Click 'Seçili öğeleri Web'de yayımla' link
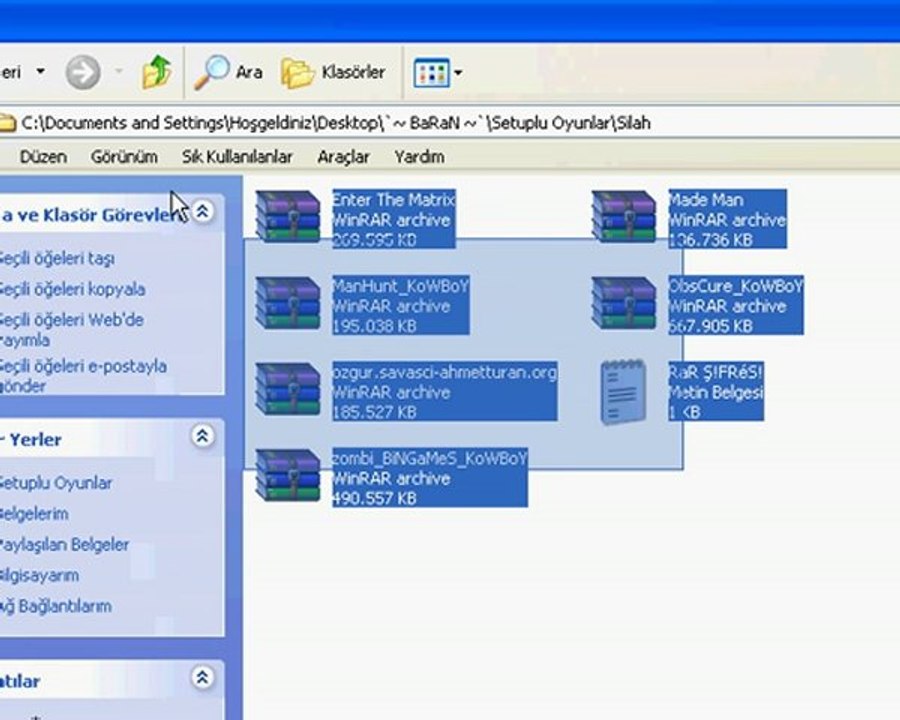Image resolution: width=900 pixels, height=720 pixels. [x=72, y=330]
